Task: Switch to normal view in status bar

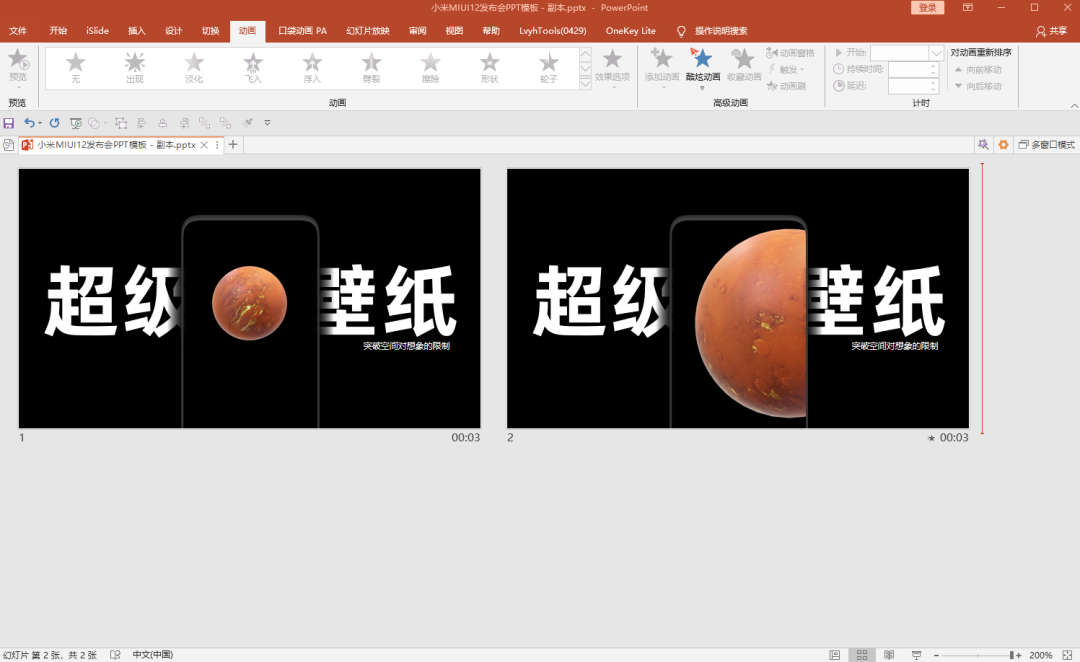Action: coord(835,655)
